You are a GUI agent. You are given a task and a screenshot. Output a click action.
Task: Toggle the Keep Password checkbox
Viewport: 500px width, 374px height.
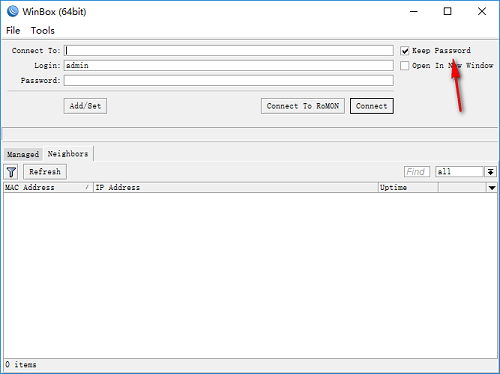click(404, 51)
